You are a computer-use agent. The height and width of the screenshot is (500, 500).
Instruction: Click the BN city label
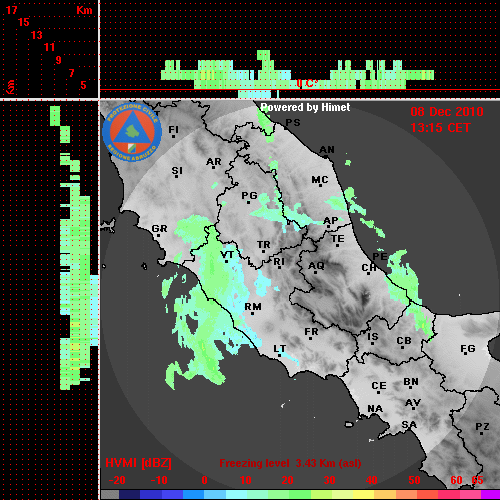tap(411, 382)
